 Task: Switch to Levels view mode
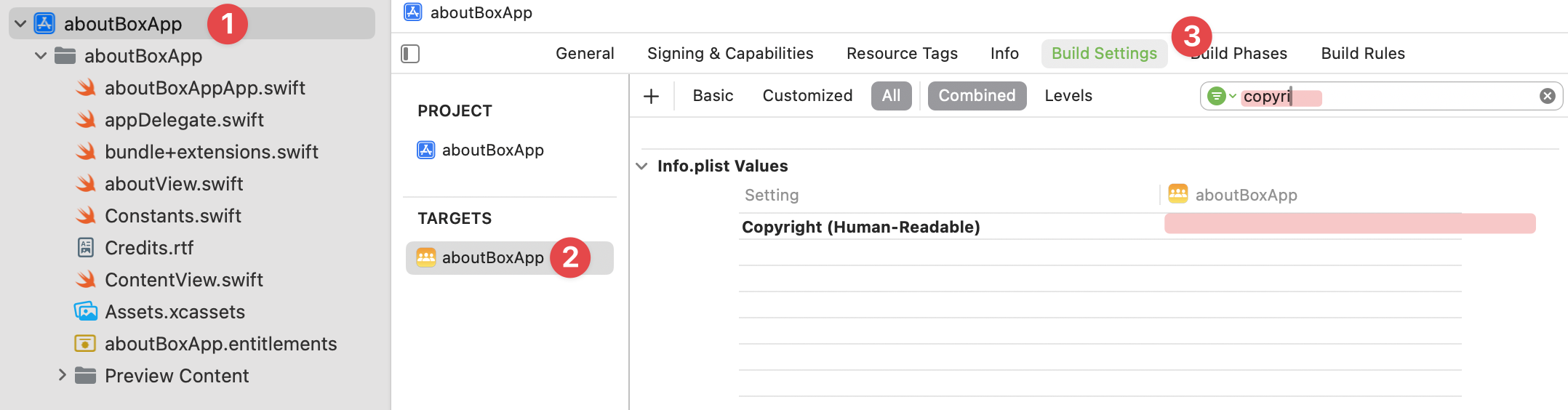pos(1068,96)
